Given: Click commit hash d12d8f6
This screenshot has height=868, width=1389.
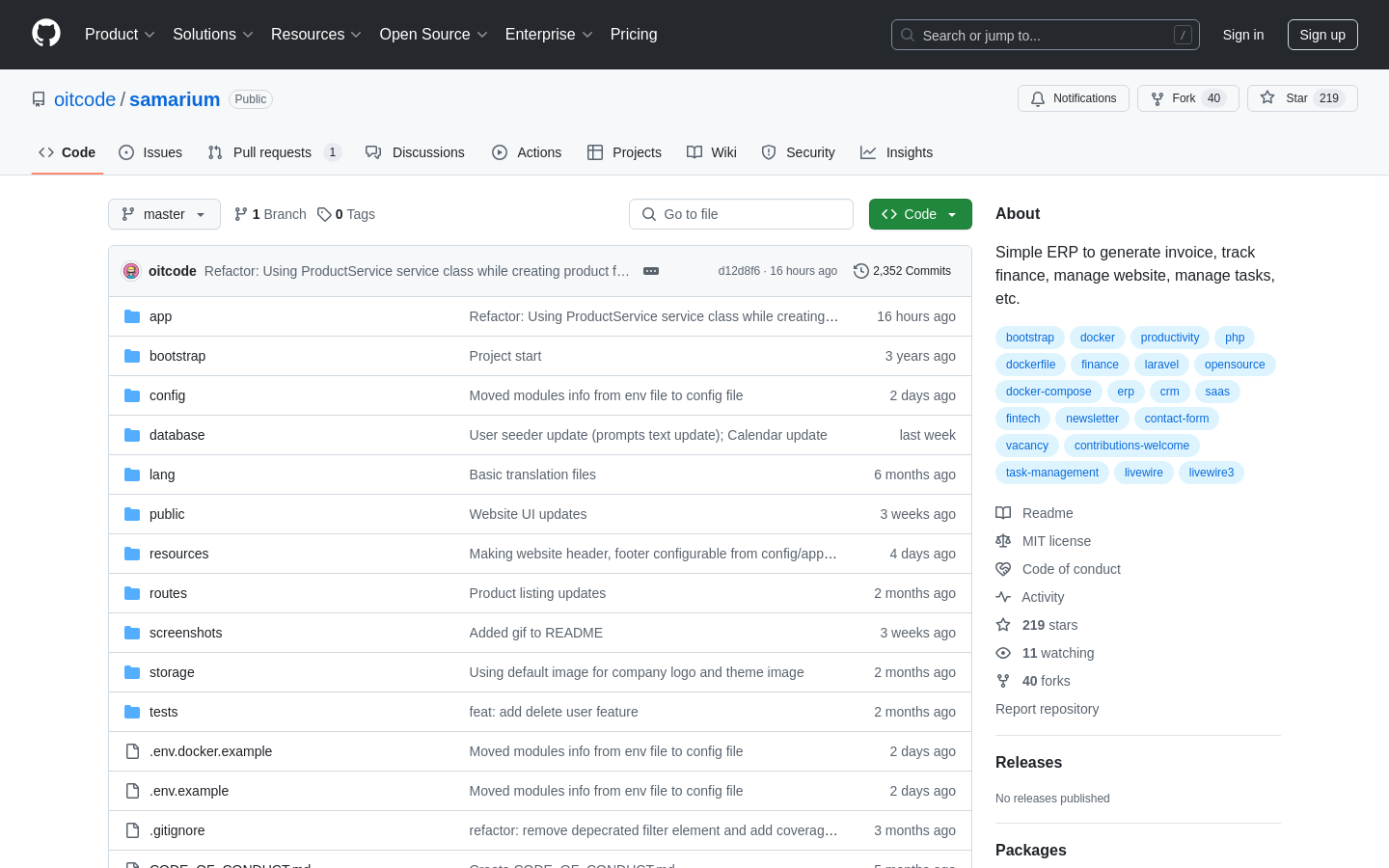Looking at the screenshot, I should point(739,271).
